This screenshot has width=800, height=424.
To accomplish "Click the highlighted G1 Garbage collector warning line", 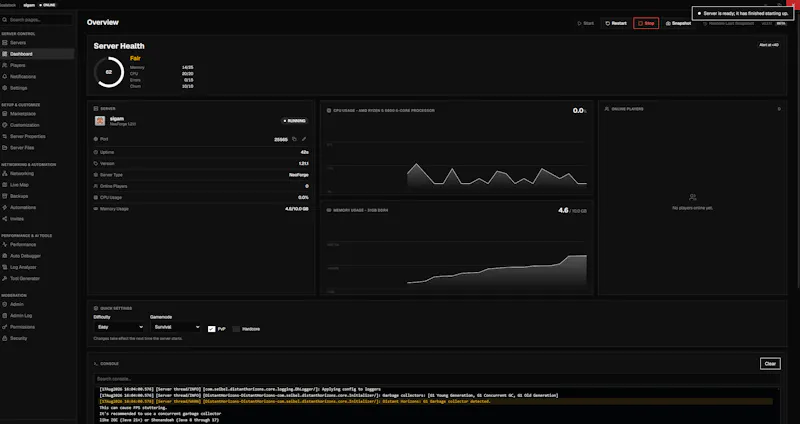I will [x=436, y=402].
